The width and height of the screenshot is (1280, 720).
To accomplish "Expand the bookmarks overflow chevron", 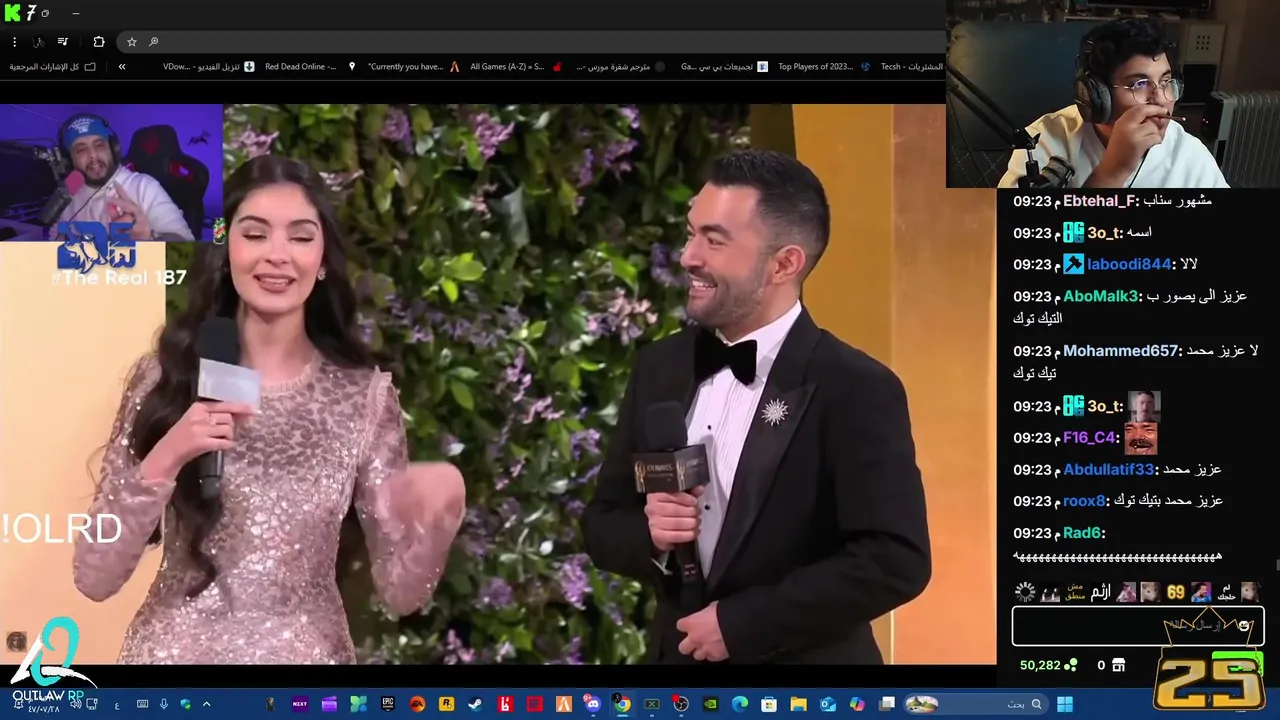I will click(122, 67).
